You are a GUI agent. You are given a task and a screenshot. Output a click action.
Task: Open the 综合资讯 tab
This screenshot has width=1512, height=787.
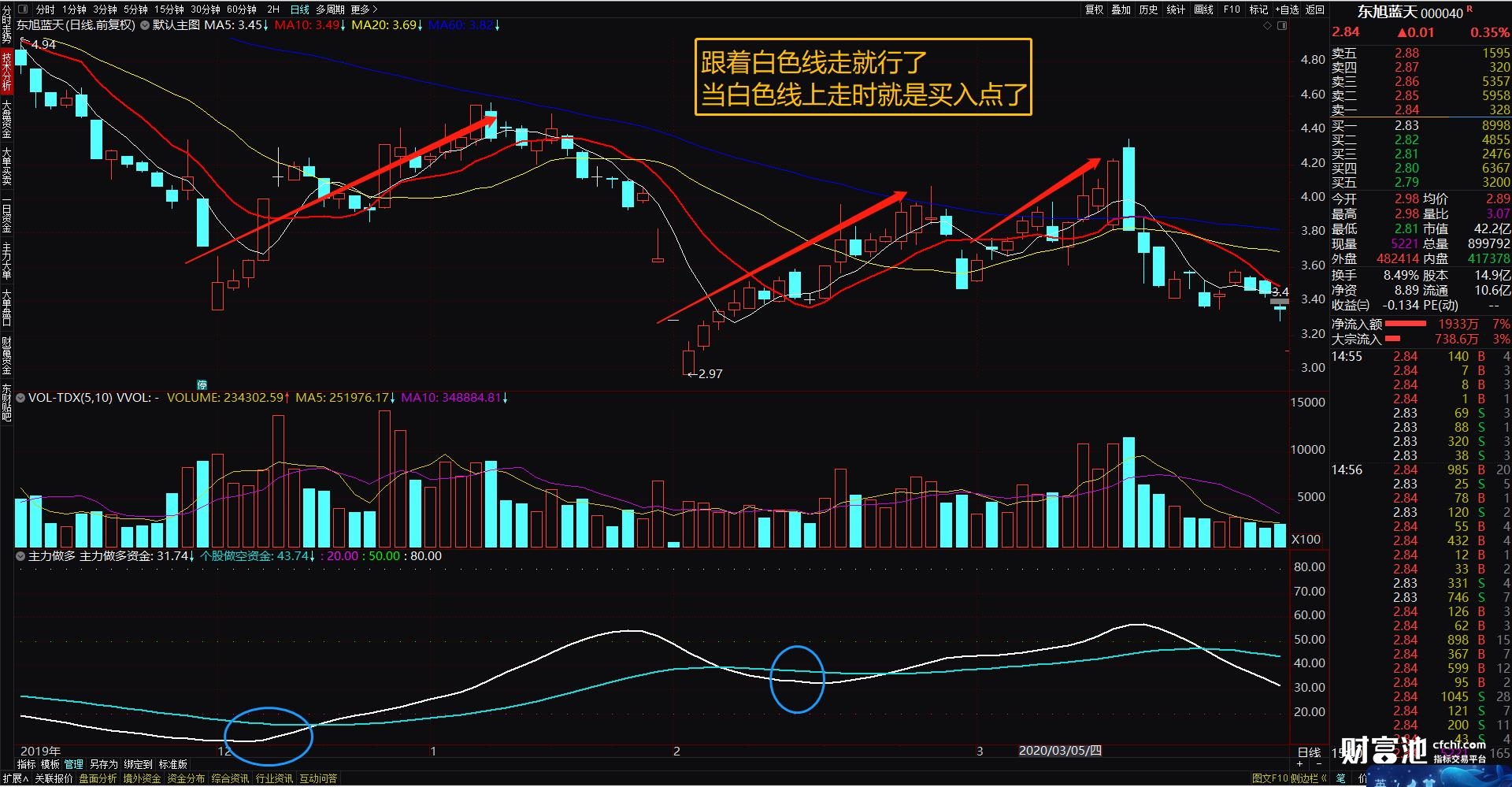(x=230, y=778)
